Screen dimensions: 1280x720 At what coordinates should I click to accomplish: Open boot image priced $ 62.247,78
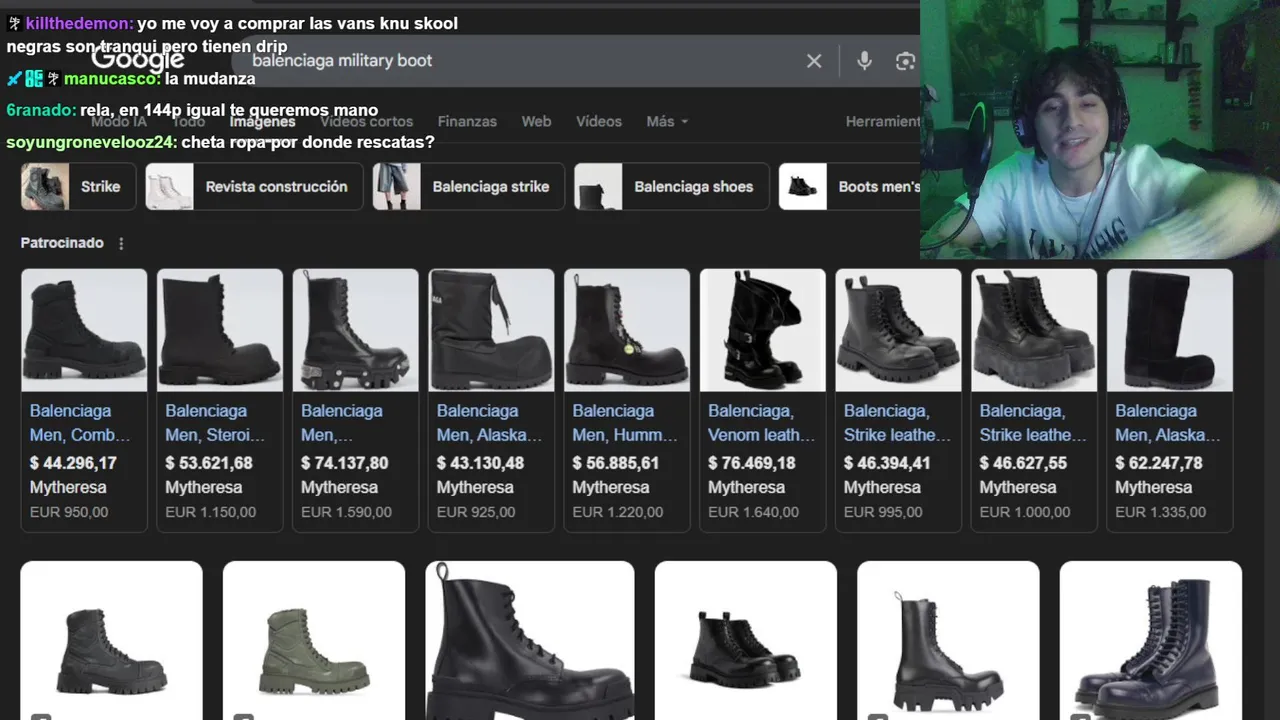pyautogui.click(x=1170, y=330)
